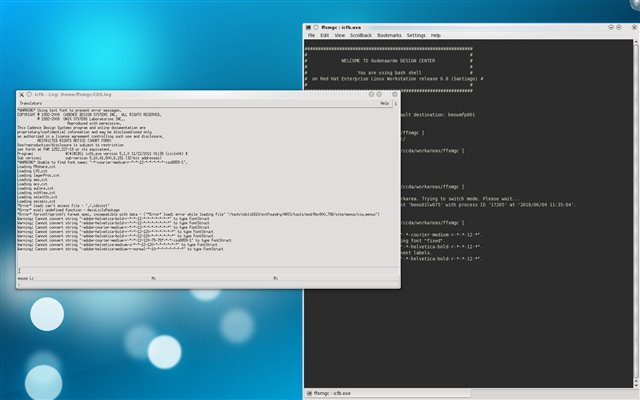Minimize the icfb log window
The height and width of the screenshot is (400, 640).
pyautogui.click(x=369, y=93)
